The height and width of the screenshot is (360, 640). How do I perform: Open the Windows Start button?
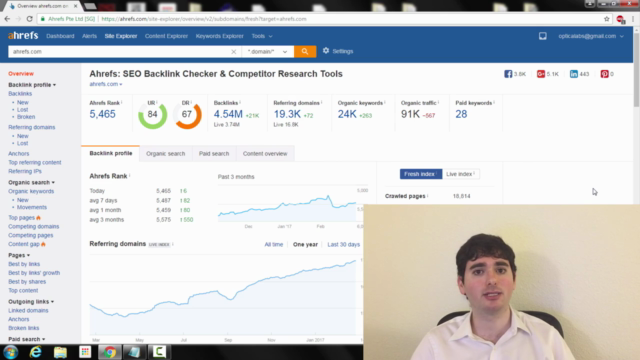11,352
